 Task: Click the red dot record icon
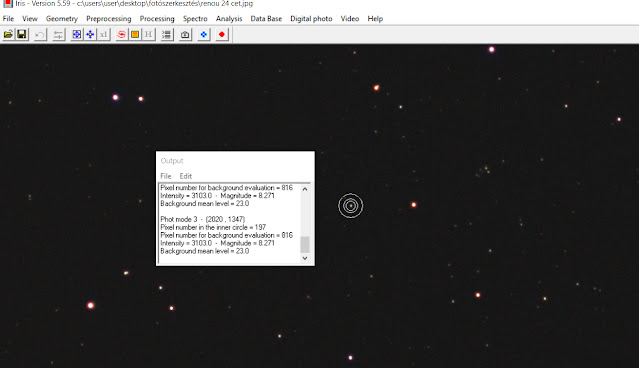point(222,35)
